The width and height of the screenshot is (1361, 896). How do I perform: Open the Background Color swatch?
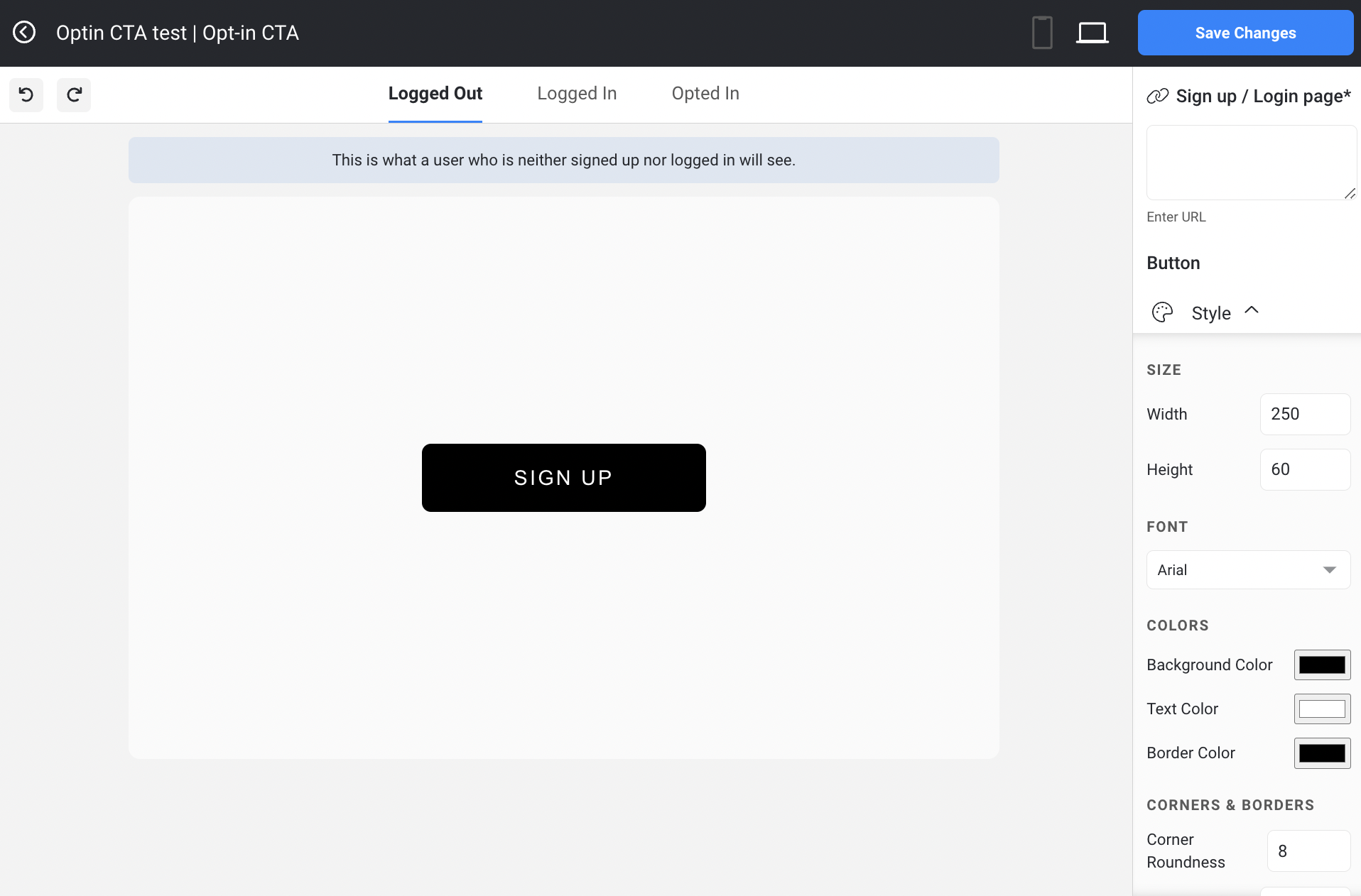(x=1322, y=665)
